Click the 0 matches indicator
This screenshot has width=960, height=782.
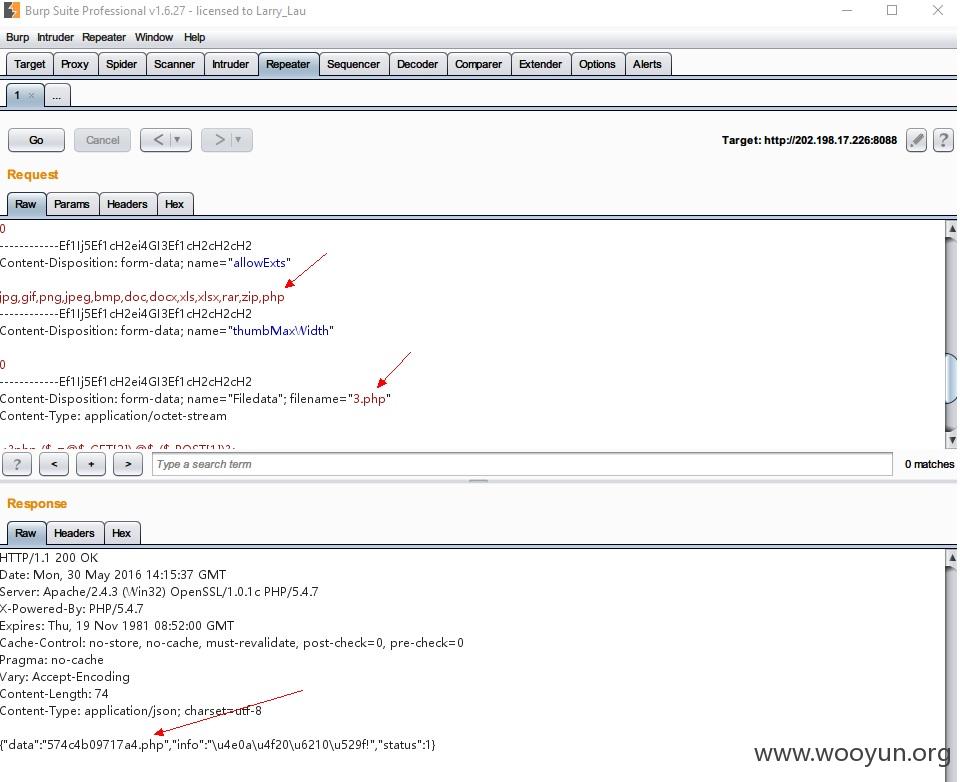(x=929, y=464)
